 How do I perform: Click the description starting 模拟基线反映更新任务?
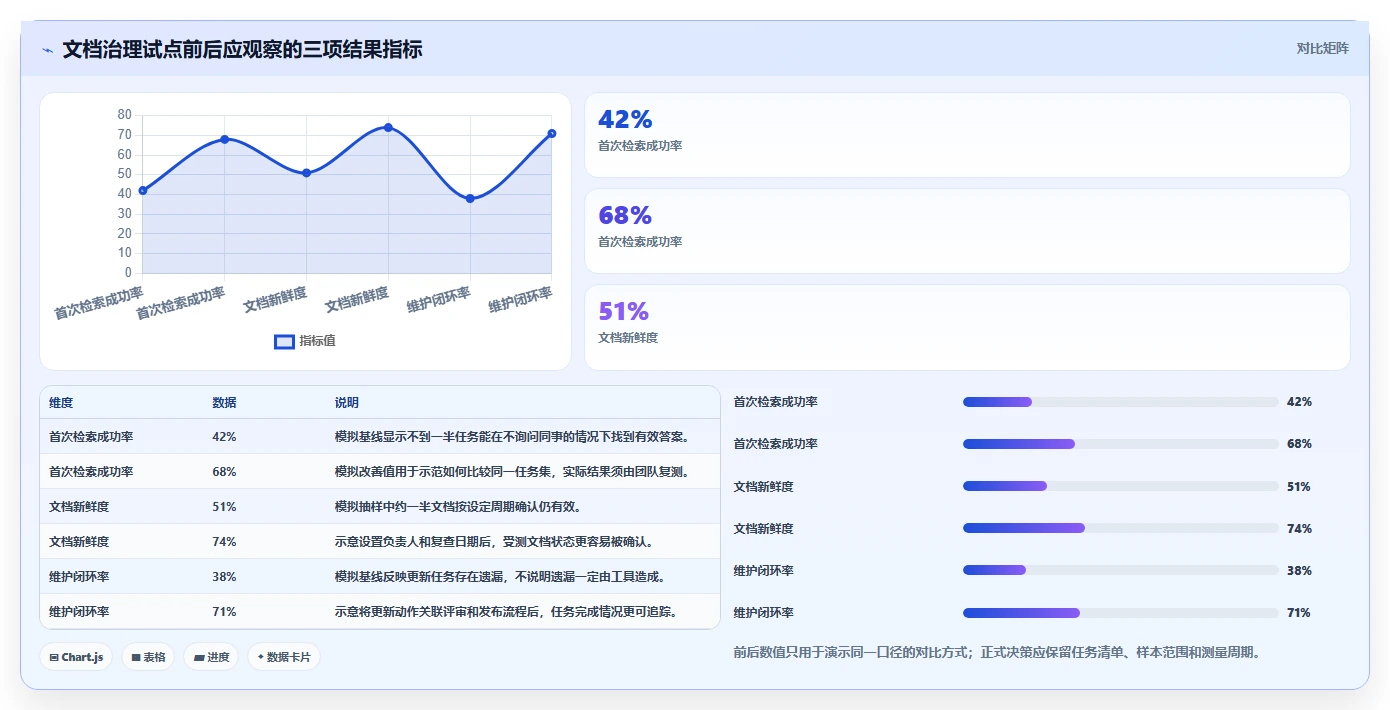tap(500, 577)
